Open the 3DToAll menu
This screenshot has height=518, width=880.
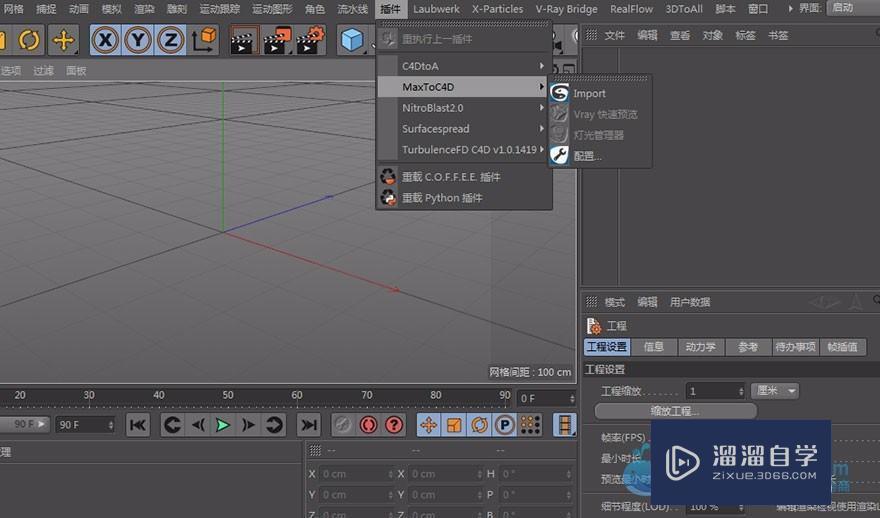684,9
